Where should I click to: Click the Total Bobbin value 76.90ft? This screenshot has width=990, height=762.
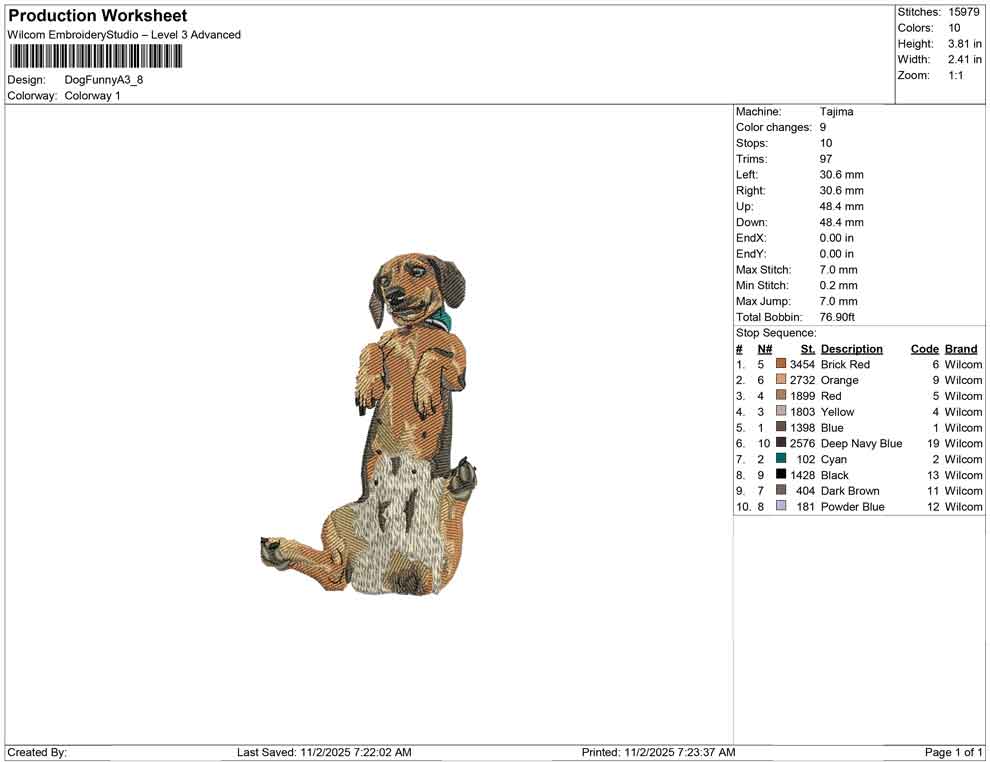point(837,317)
